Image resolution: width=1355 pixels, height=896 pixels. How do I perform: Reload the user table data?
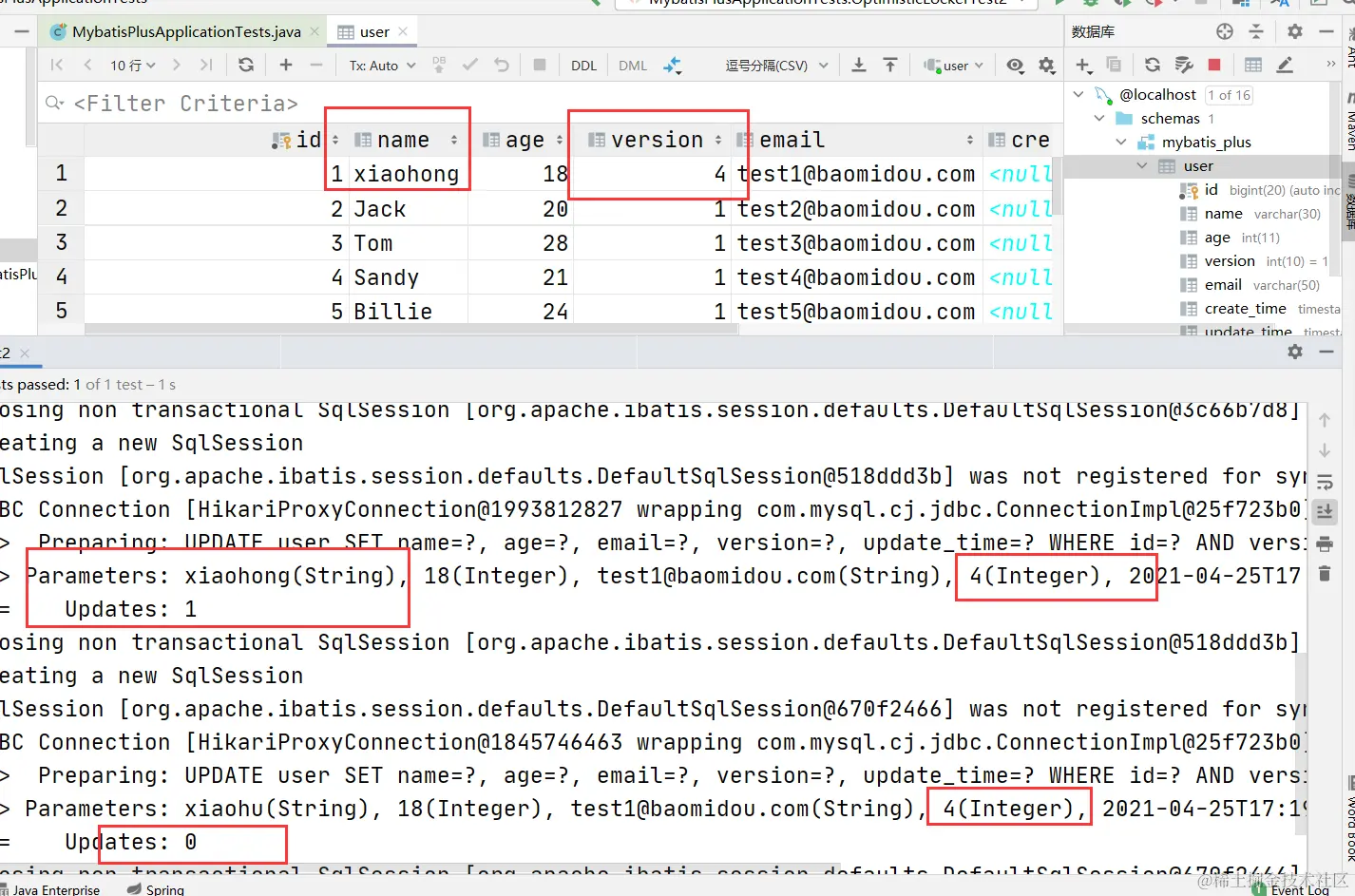coord(246,65)
